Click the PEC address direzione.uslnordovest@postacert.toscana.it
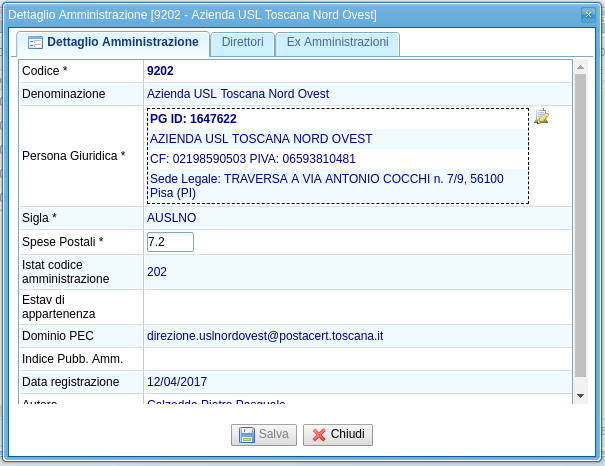Screen dimensions: 605x466 265,336
